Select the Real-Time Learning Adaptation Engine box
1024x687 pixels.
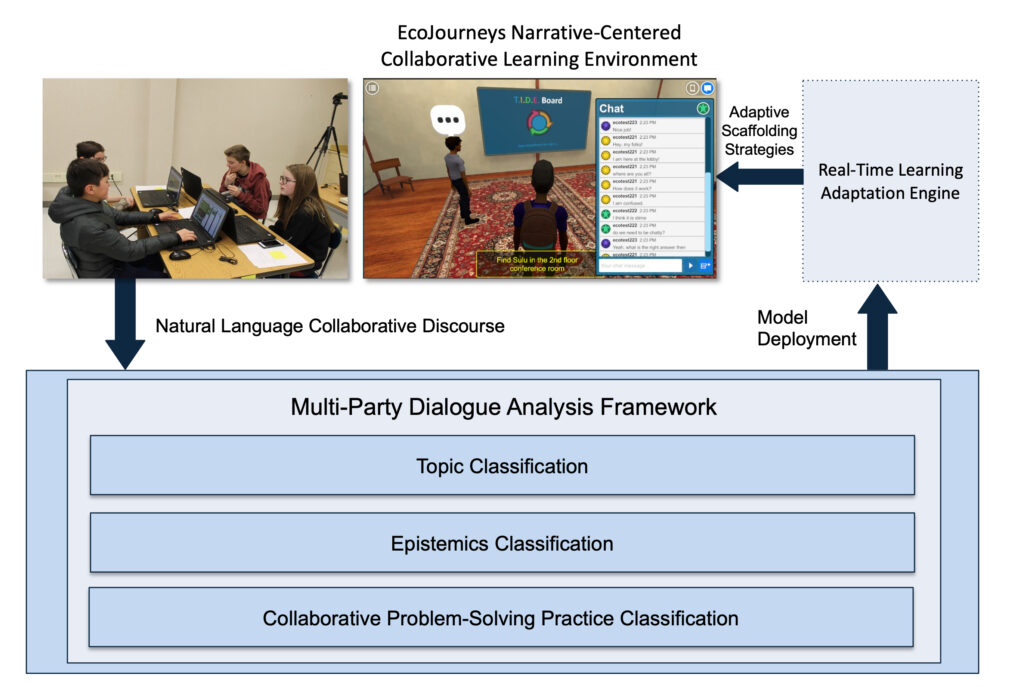point(891,180)
